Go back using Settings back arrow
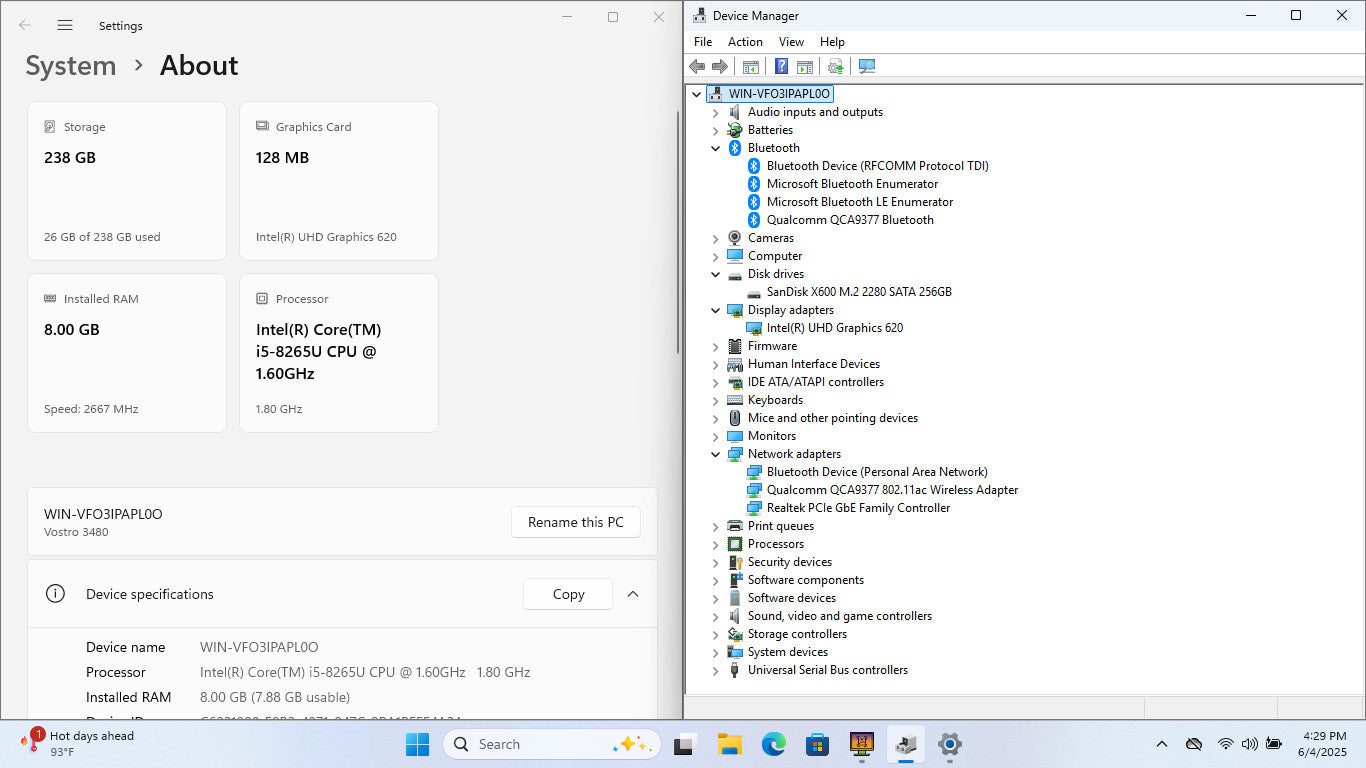1366x768 pixels. [25, 25]
